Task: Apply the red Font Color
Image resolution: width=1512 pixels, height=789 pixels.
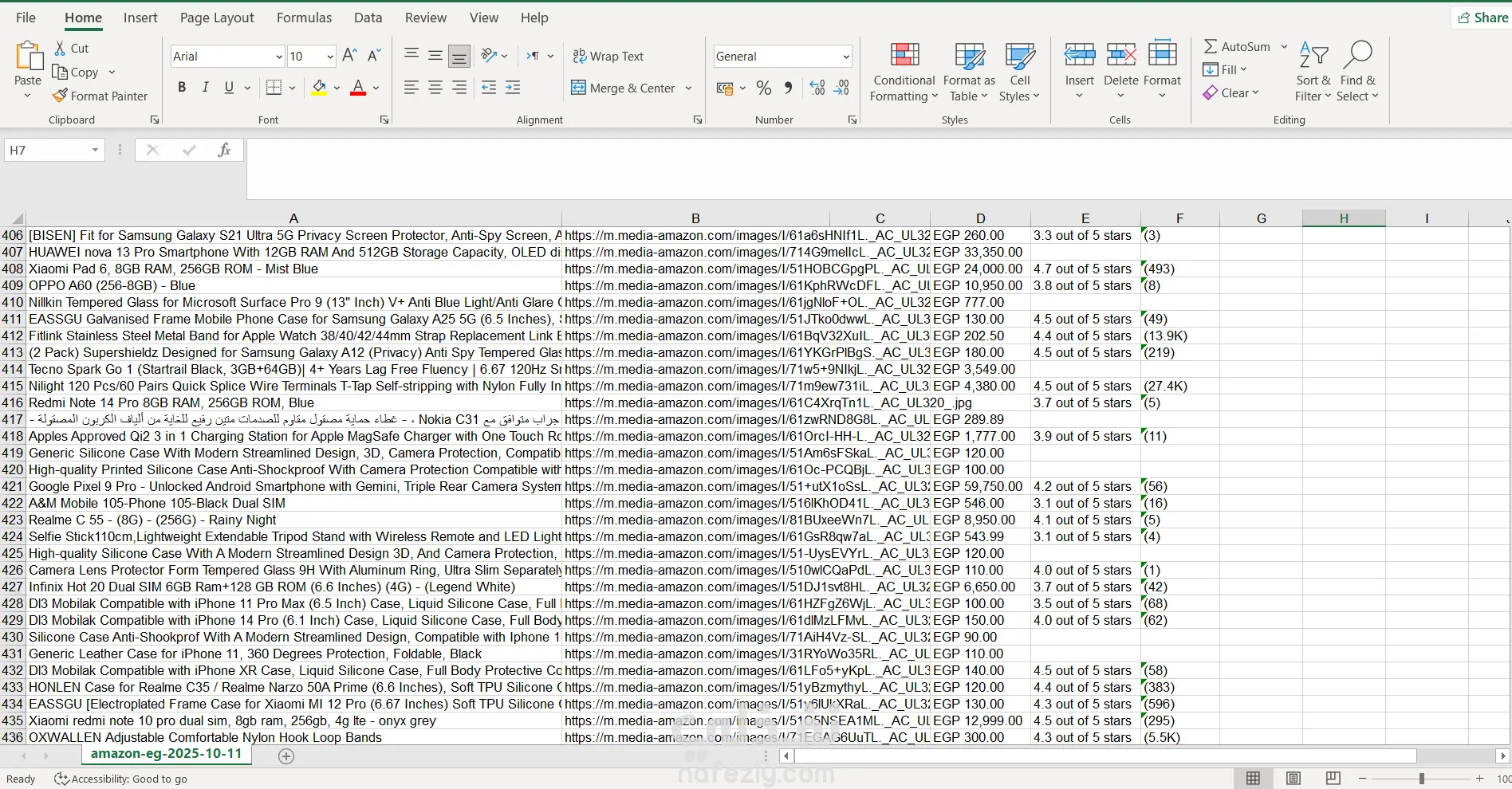Action: (x=358, y=88)
